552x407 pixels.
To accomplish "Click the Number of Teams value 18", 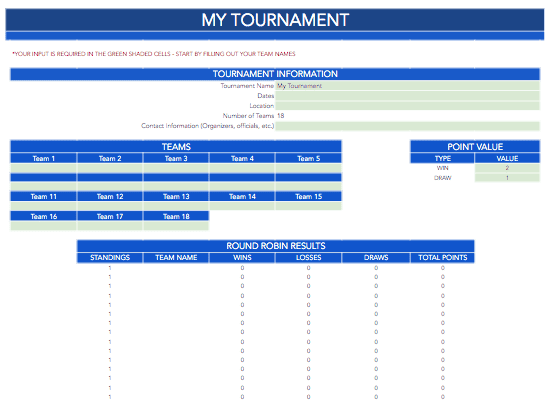I will pos(281,116).
